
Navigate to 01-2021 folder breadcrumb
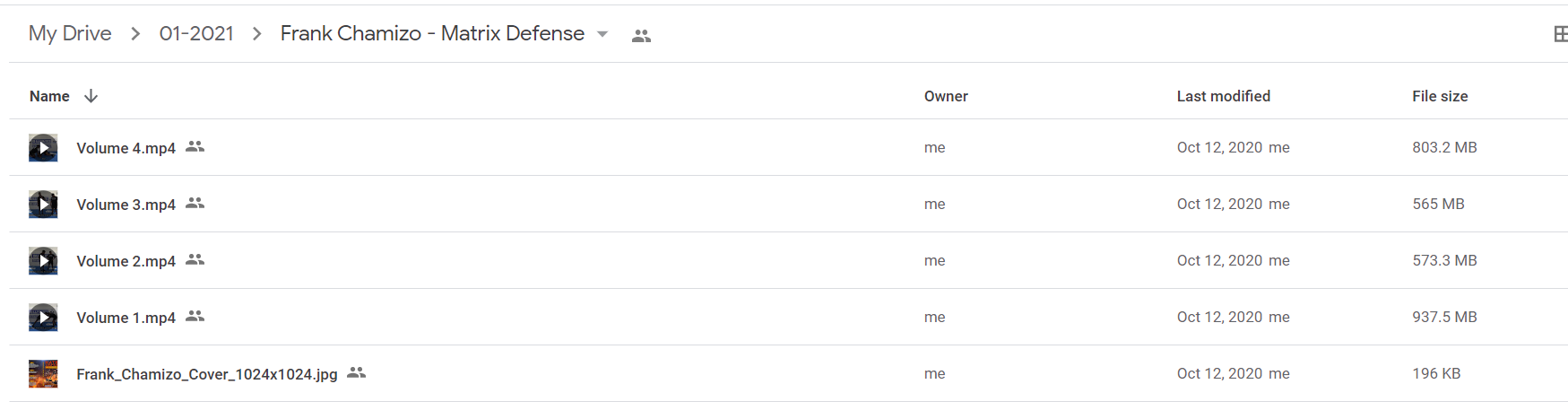point(196,33)
